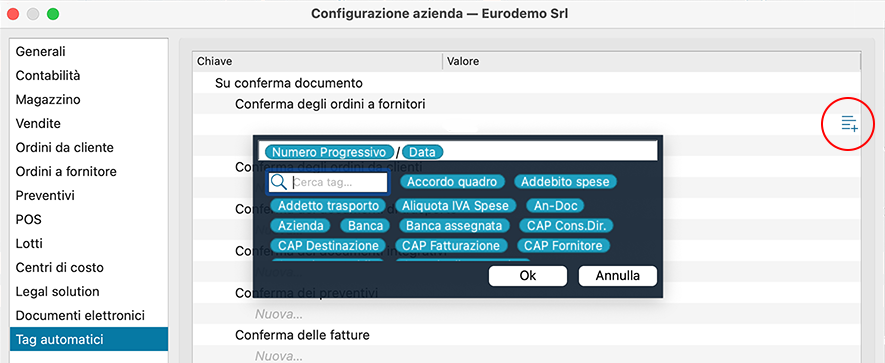Add the Addetto trasporto tag

tap(328, 205)
